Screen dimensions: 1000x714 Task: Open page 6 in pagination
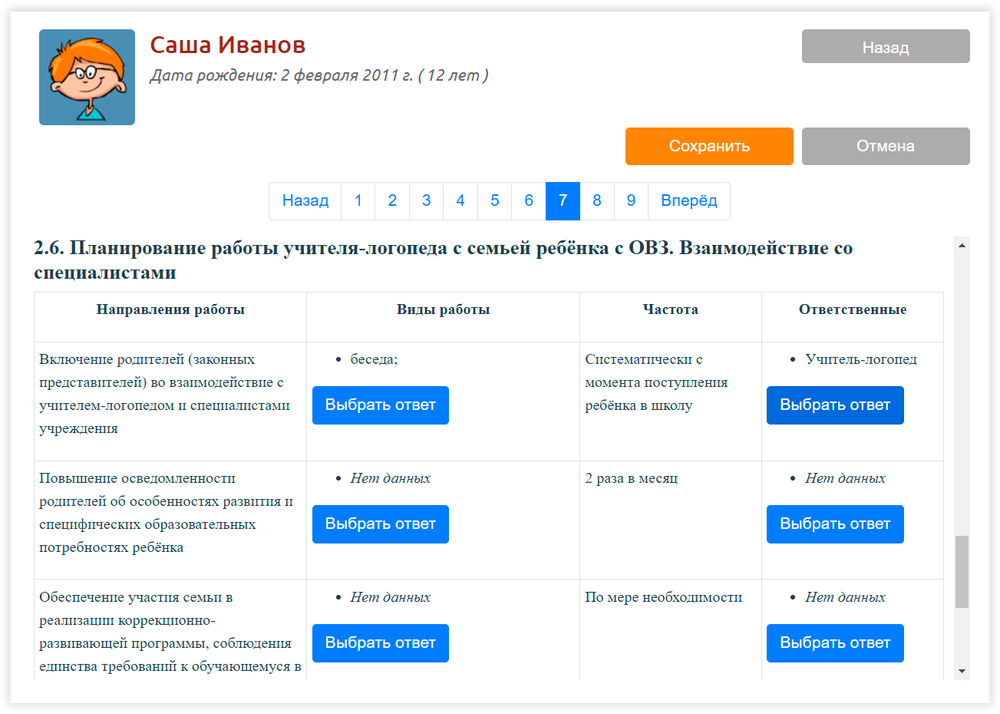528,201
